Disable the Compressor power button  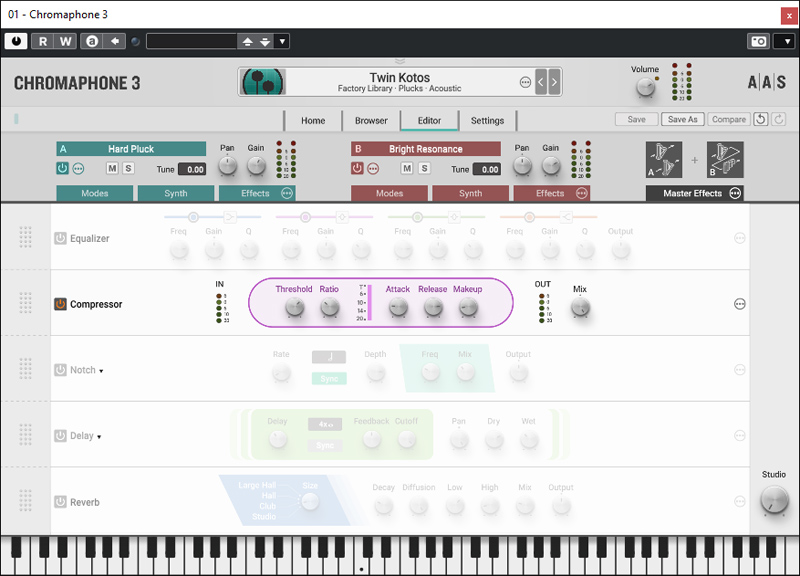click(x=60, y=304)
